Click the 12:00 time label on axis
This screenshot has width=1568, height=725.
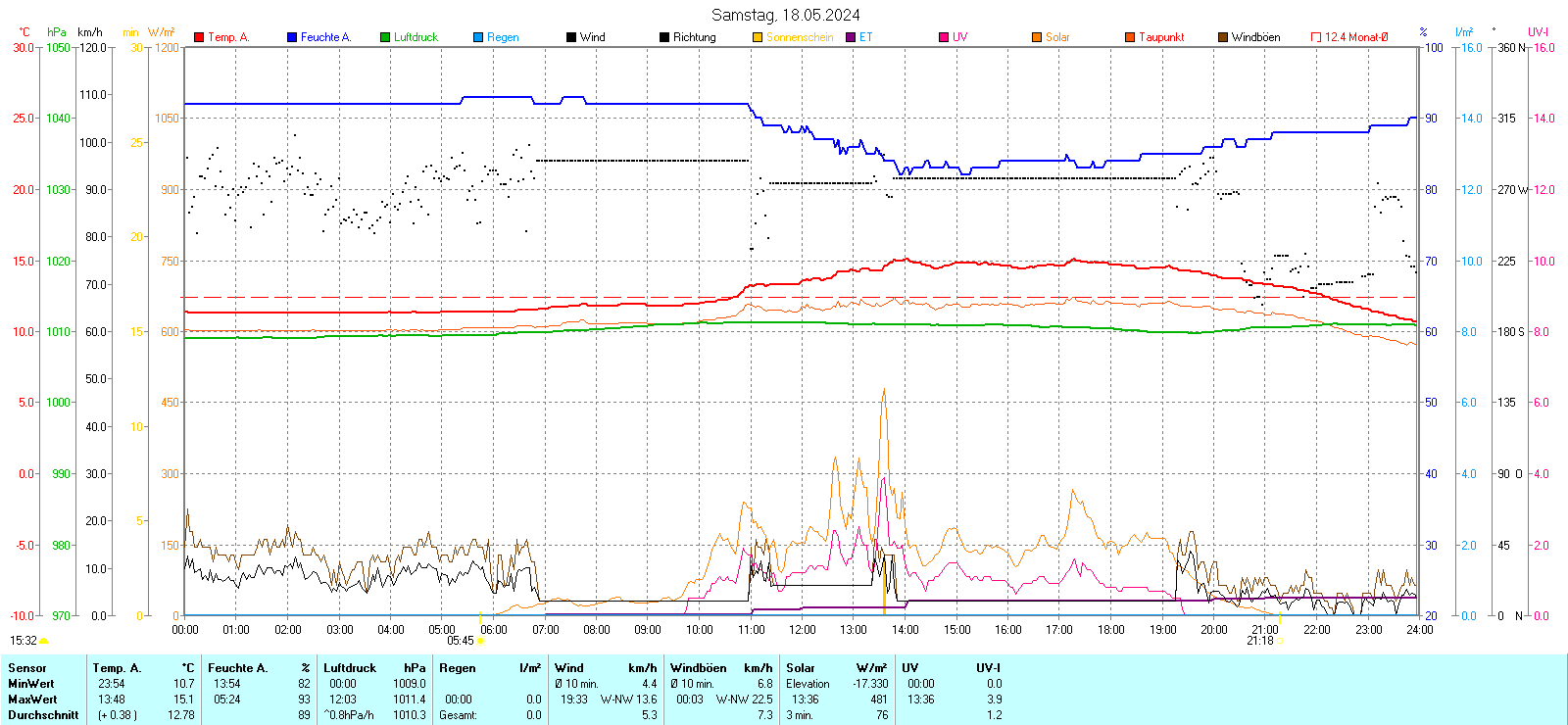(x=803, y=630)
